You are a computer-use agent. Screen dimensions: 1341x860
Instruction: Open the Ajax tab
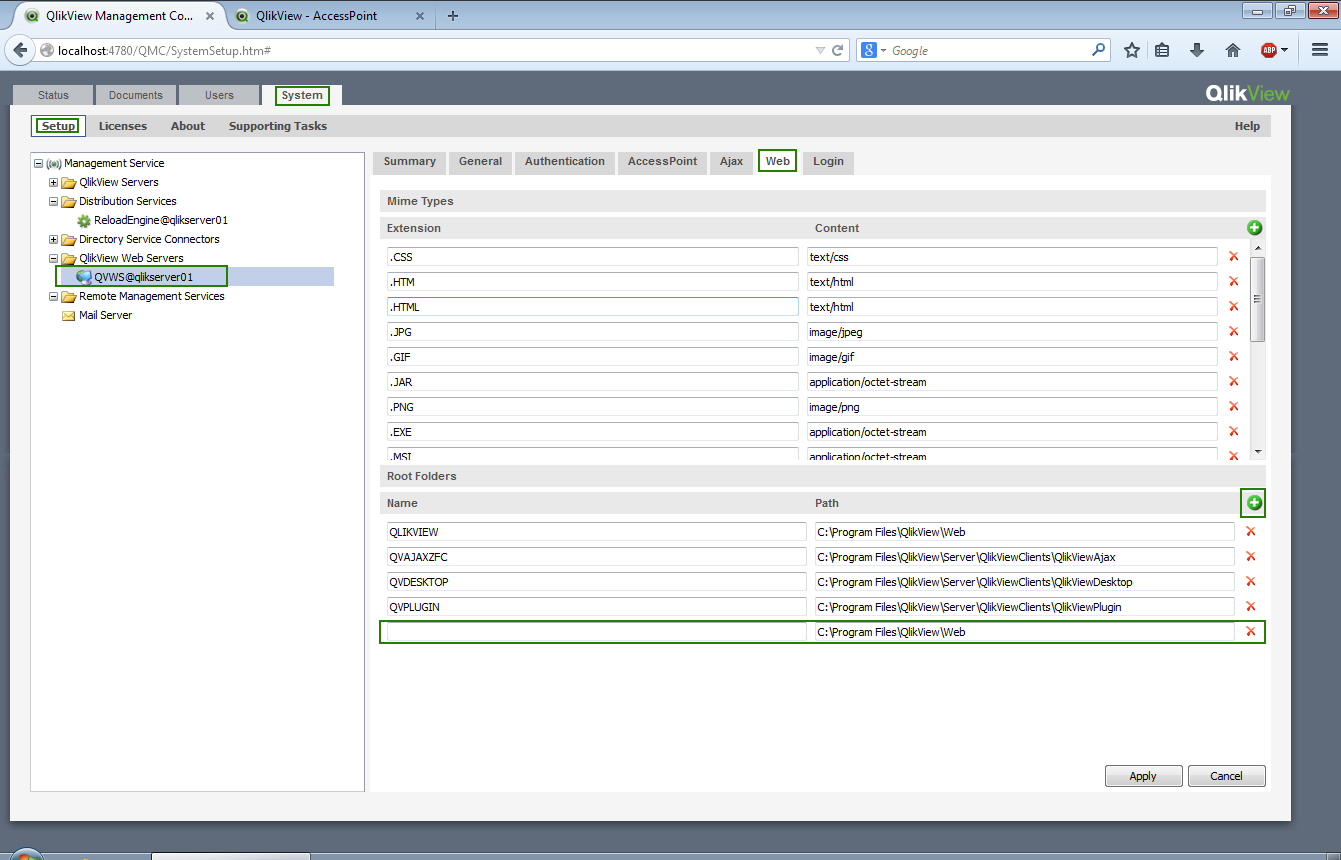732,162
